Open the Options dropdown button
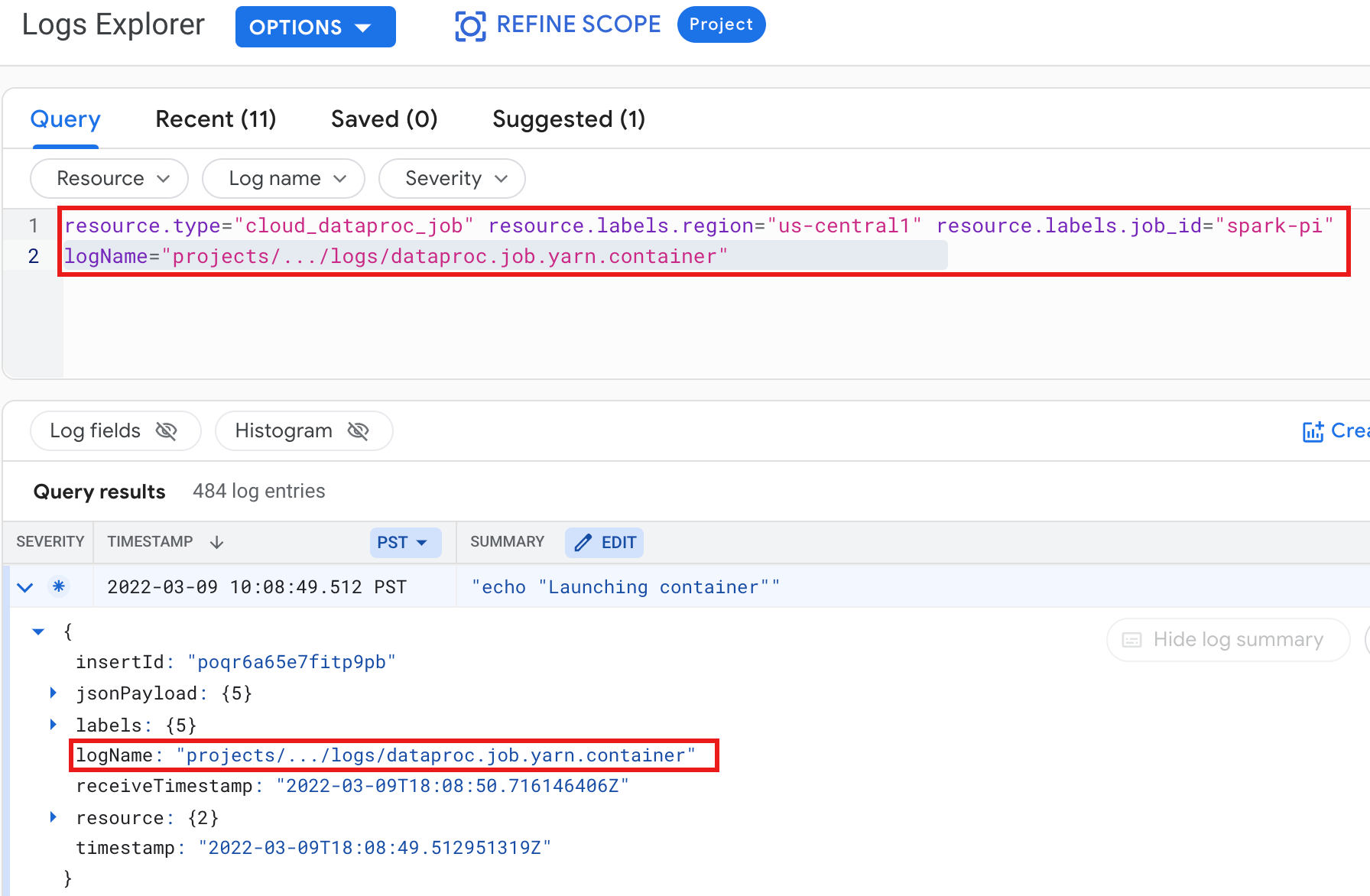The width and height of the screenshot is (1370, 896). pyautogui.click(x=315, y=28)
